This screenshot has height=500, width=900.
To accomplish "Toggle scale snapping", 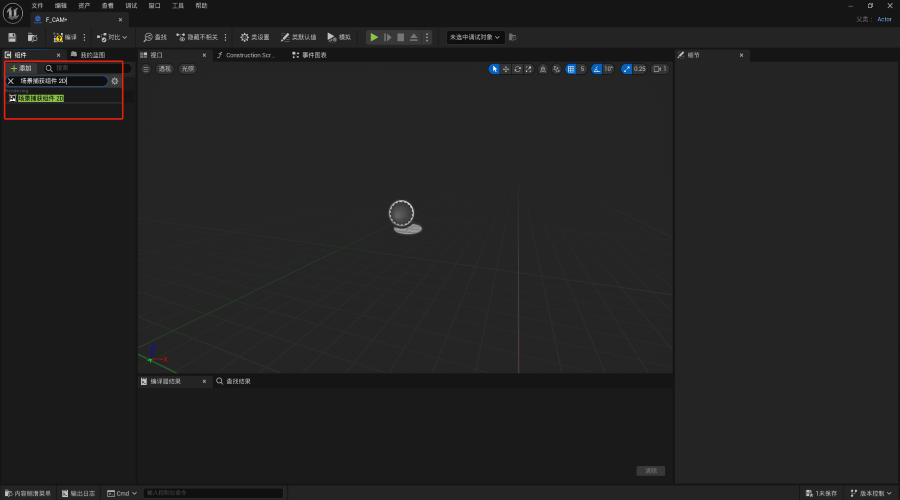I will 627,69.
